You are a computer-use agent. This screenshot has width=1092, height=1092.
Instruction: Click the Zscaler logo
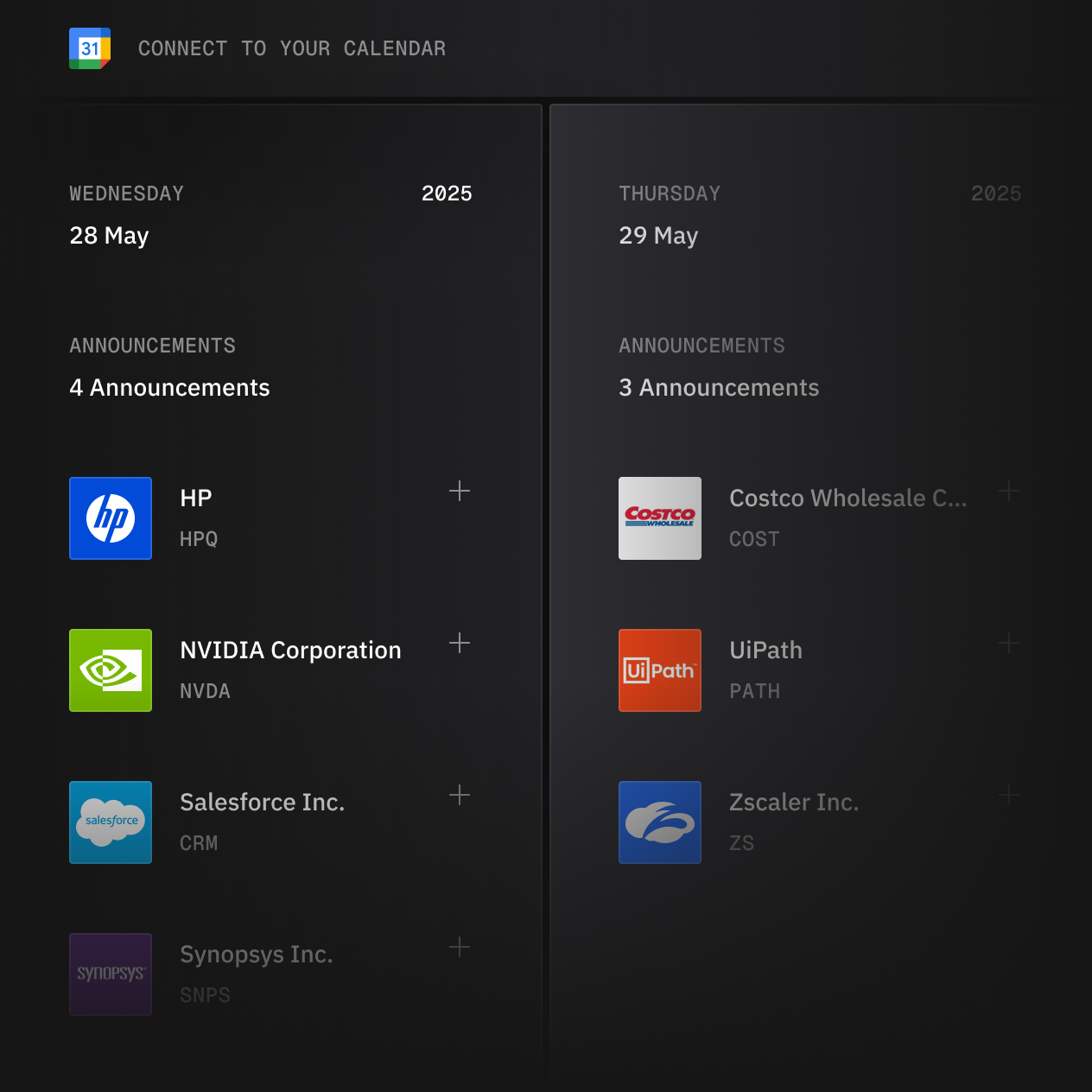(x=660, y=822)
